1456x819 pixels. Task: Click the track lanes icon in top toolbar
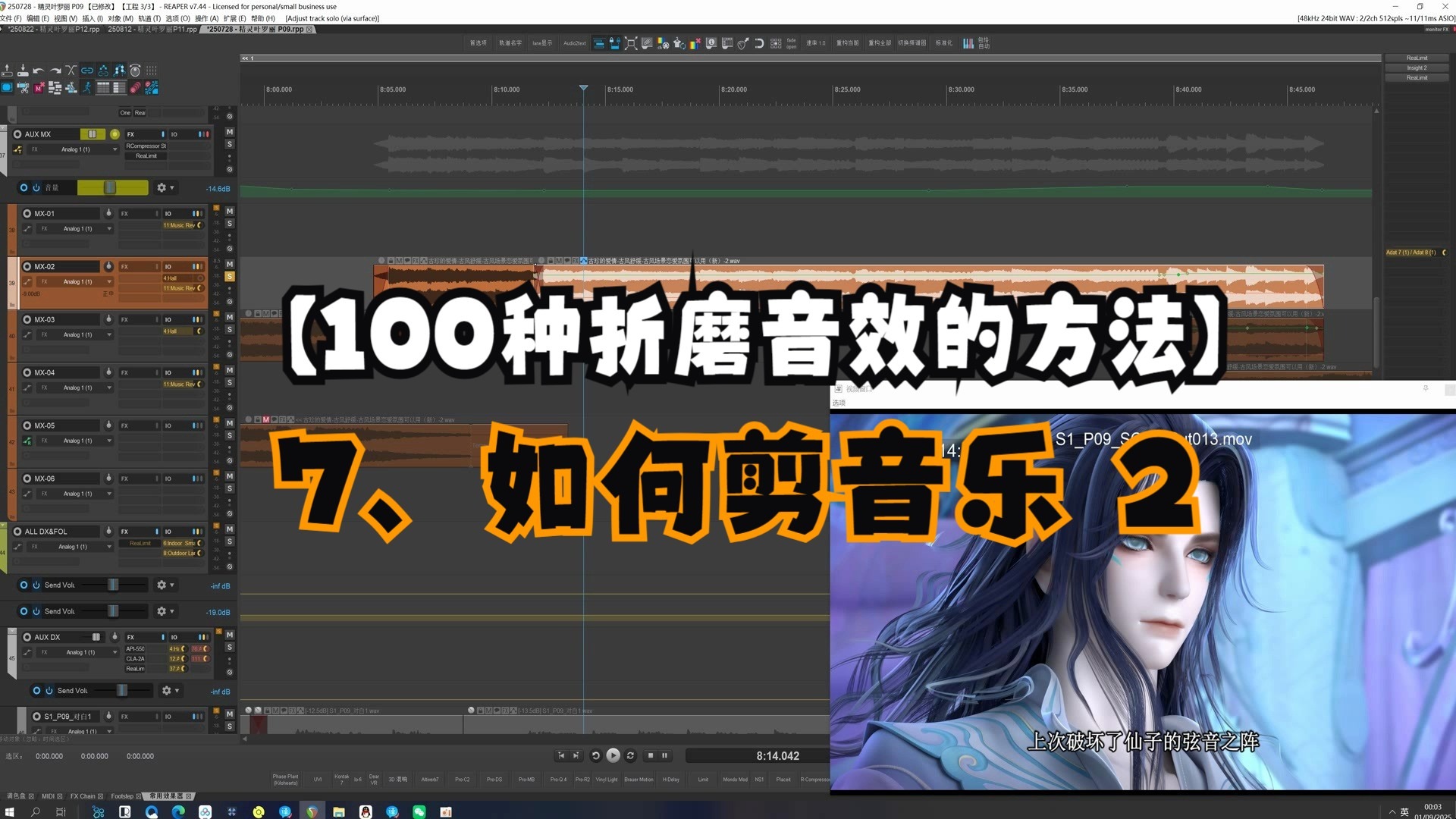[x=599, y=43]
